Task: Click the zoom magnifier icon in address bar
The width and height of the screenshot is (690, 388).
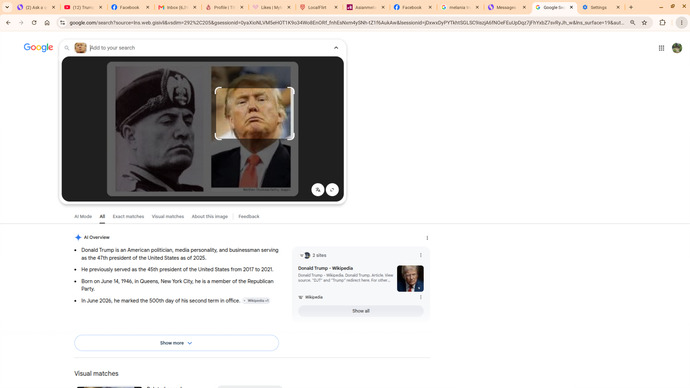Action: coord(632,22)
